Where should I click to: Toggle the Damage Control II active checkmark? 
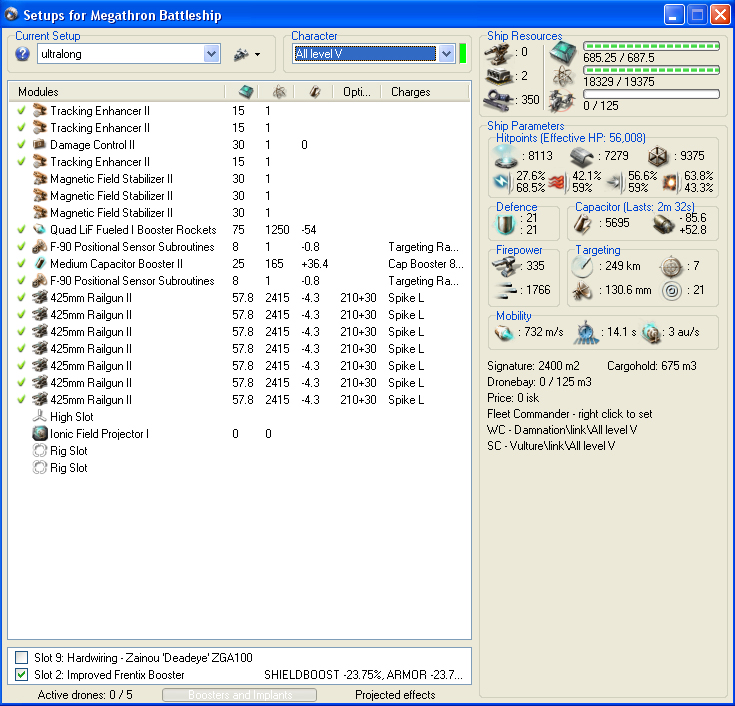point(21,144)
